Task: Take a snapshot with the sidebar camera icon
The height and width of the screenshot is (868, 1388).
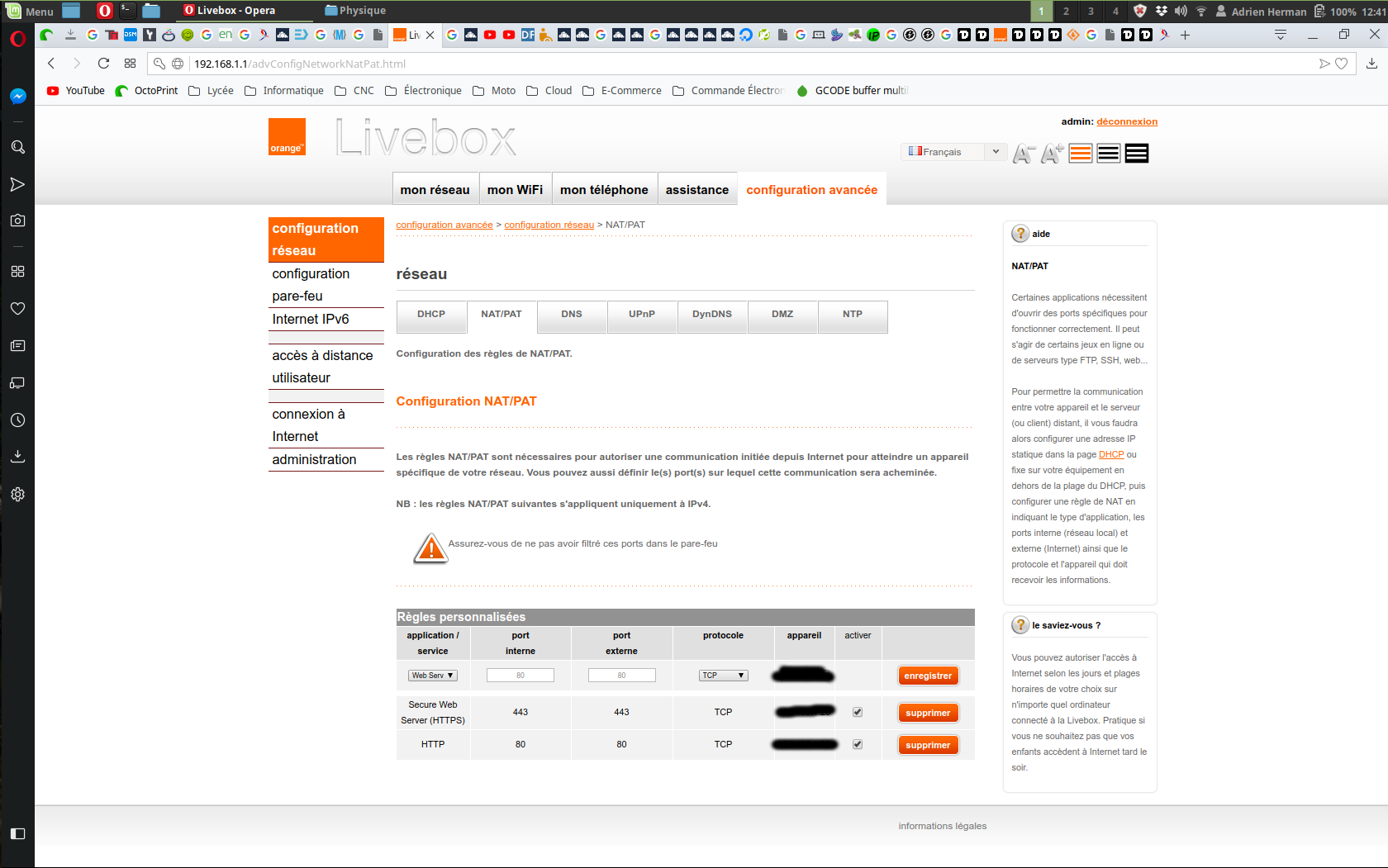Action: point(17,221)
